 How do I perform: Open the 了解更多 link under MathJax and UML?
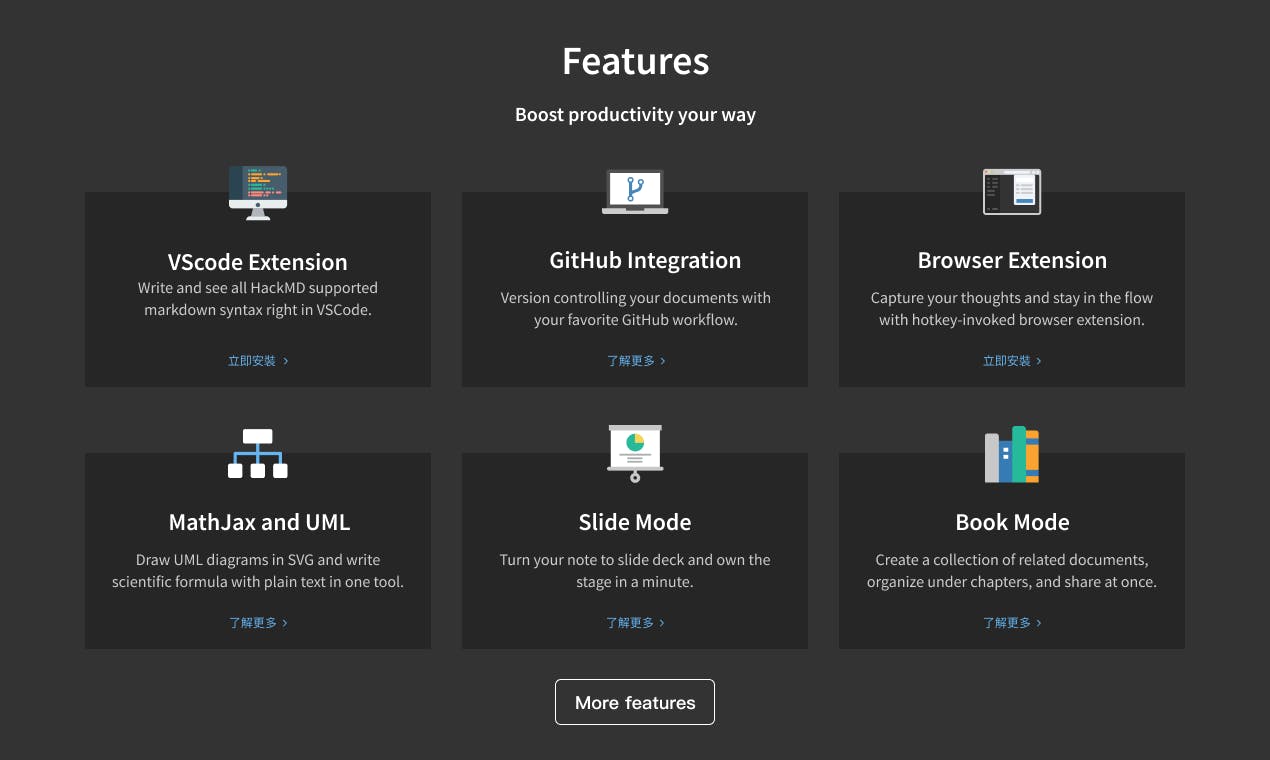tap(258, 623)
